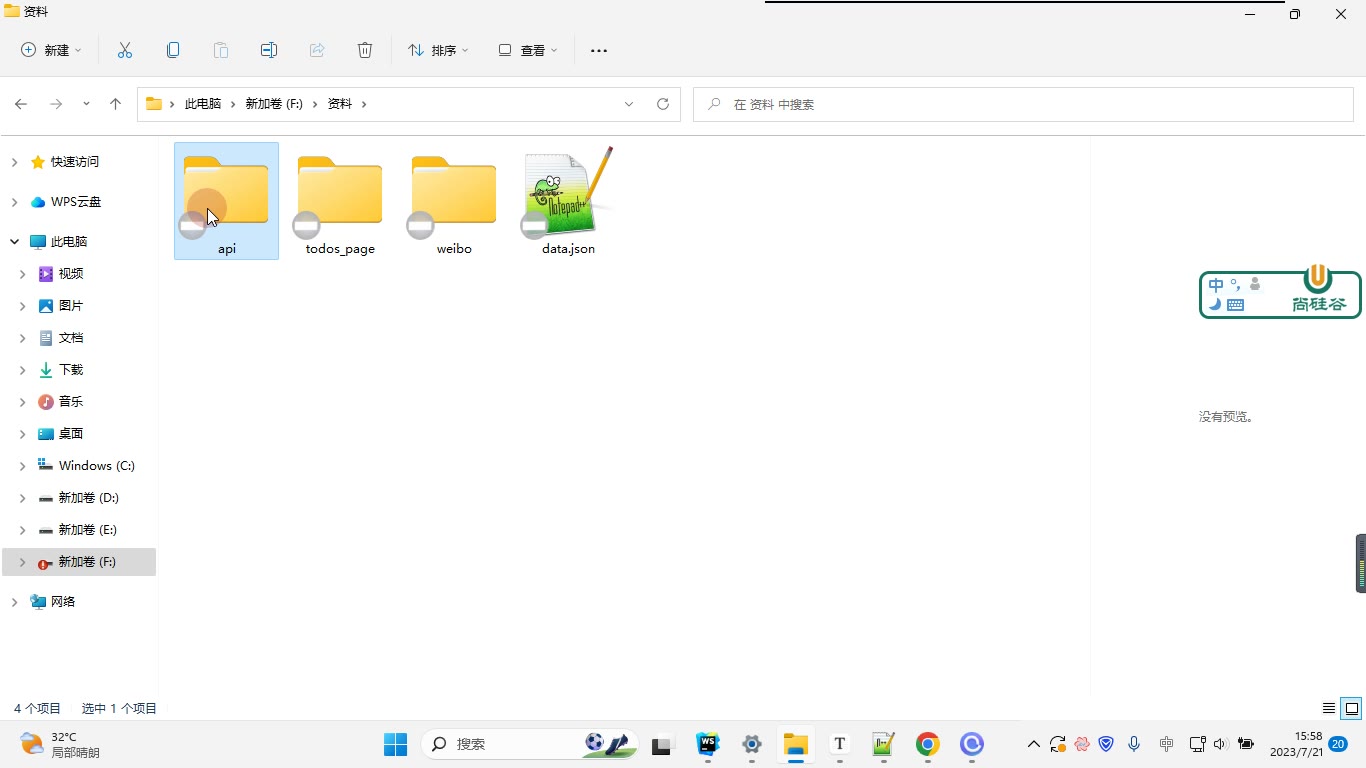The height and width of the screenshot is (768, 1366).
Task: Collapse the 此电脑 tree node
Action: coord(14,241)
